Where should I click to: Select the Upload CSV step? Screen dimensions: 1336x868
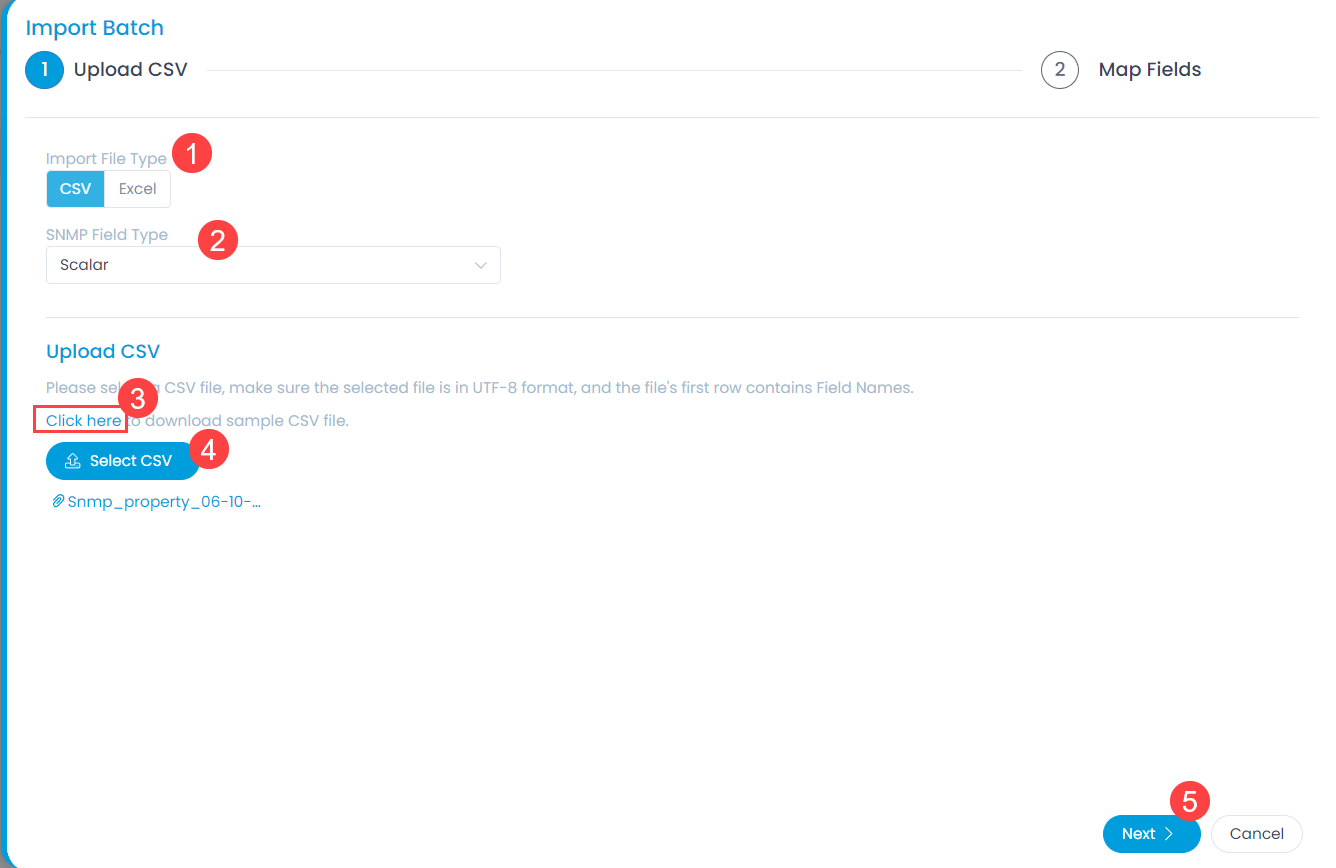[x=130, y=69]
